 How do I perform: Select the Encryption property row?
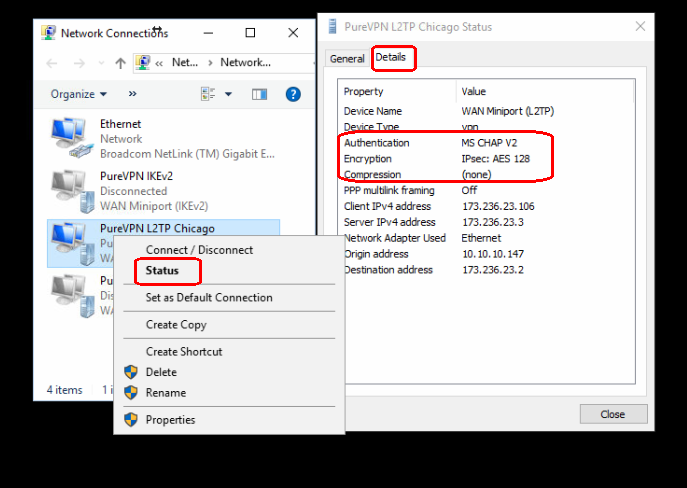[x=486, y=159]
